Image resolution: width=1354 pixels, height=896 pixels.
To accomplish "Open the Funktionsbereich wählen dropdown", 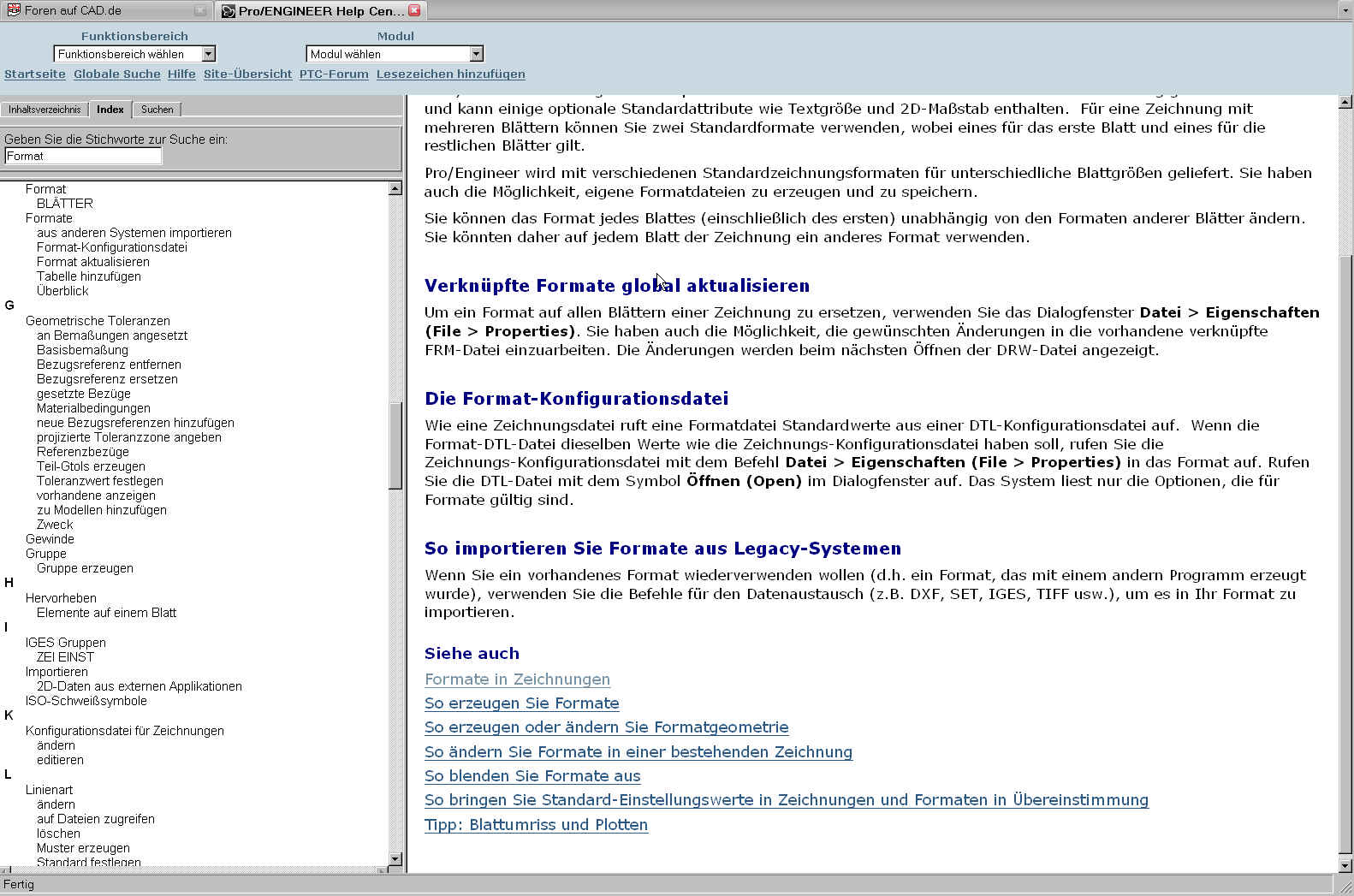I will pos(134,54).
